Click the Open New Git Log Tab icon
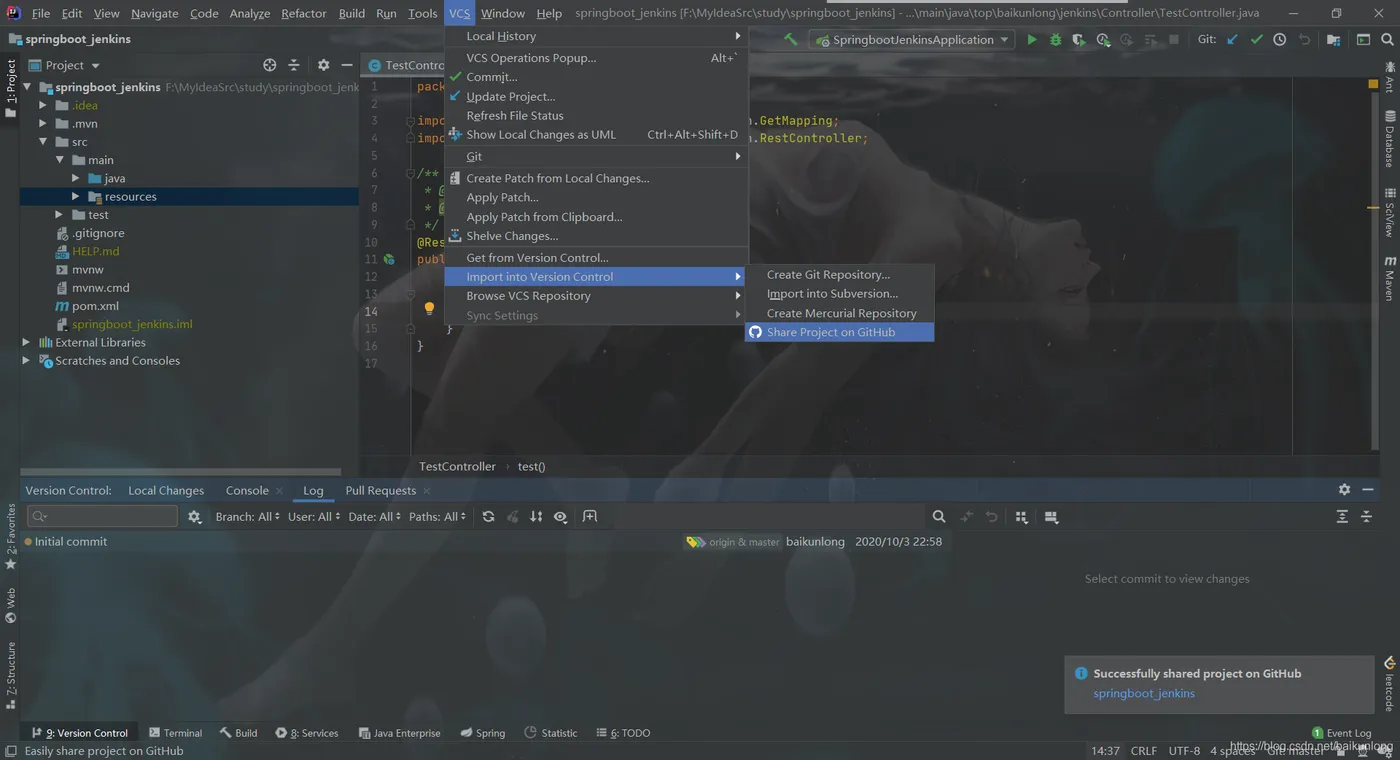 [x=590, y=517]
